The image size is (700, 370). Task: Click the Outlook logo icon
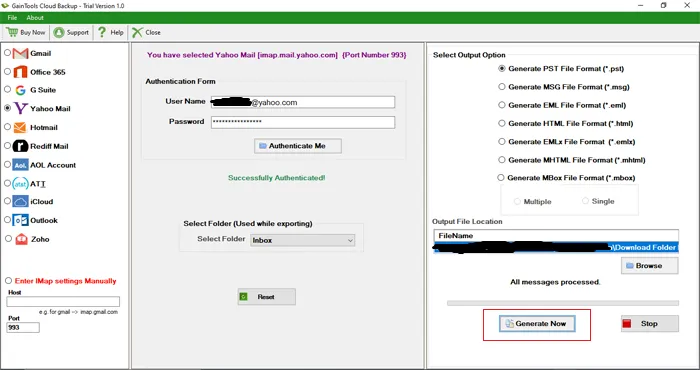20,220
